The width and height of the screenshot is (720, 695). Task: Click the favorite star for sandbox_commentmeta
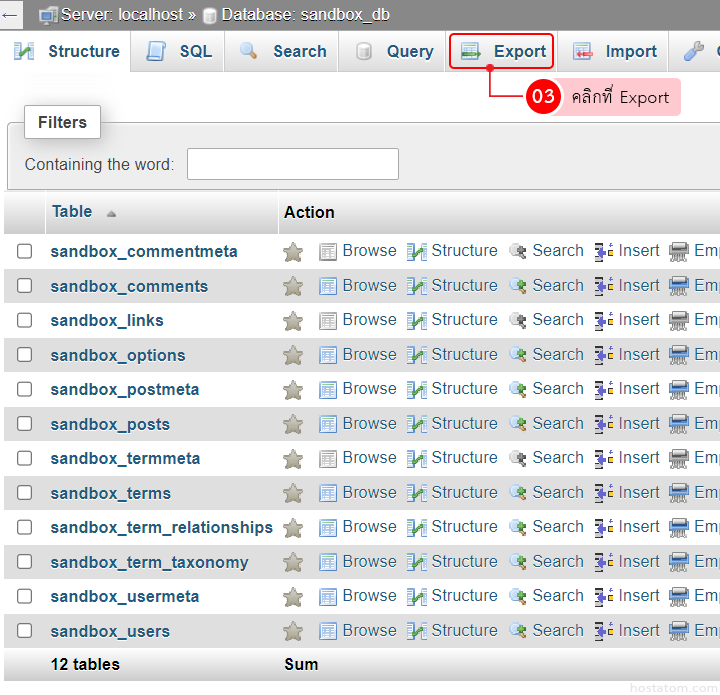[x=293, y=252]
